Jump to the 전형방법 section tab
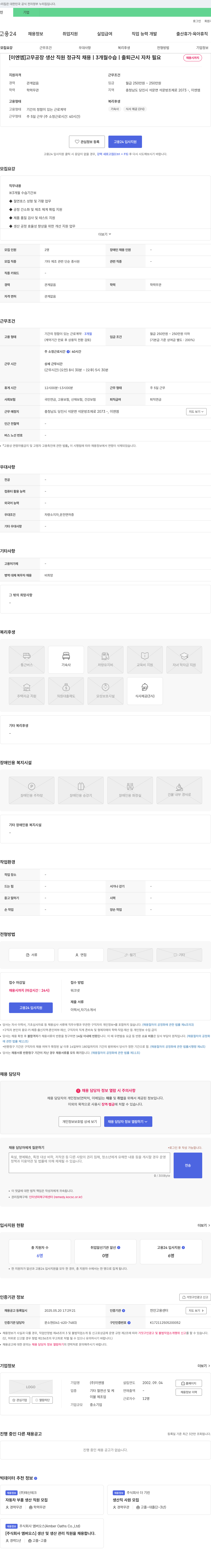211x1568 pixels. 163,47
